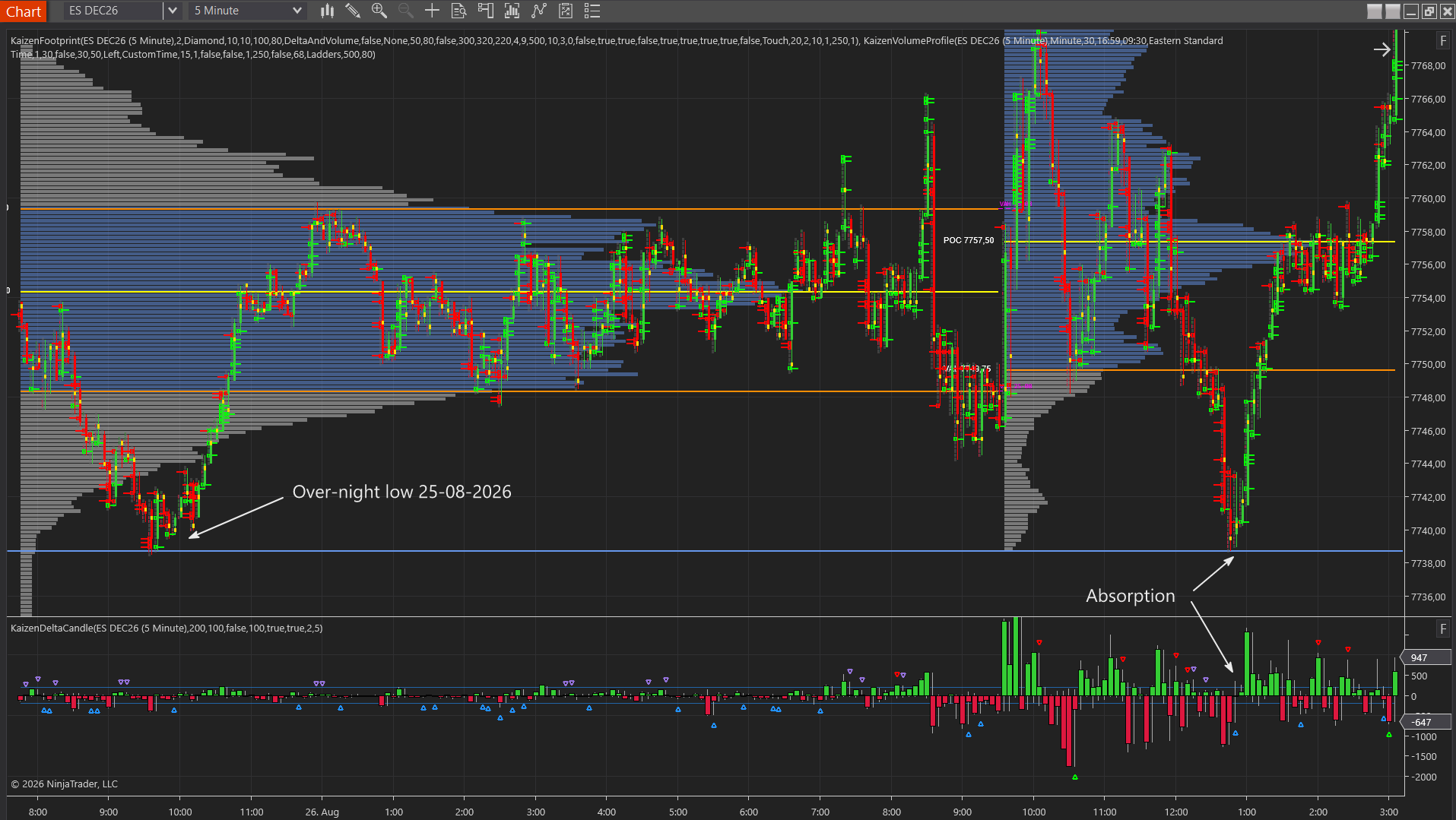
Task: Click the second window link button
Action: tap(1393, 11)
